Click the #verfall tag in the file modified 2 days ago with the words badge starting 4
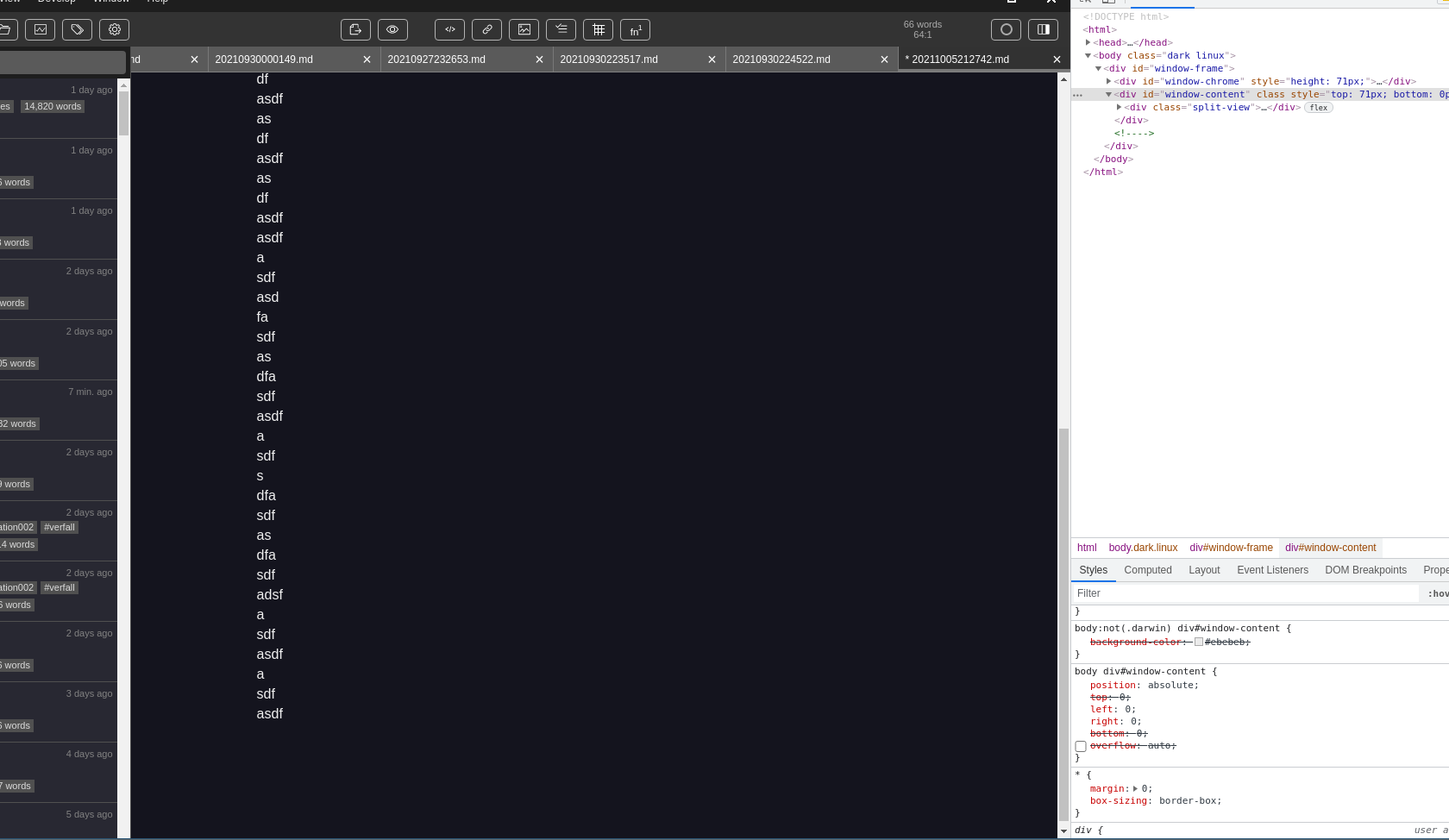Image resolution: width=1449 pixels, height=840 pixels. tap(60, 527)
